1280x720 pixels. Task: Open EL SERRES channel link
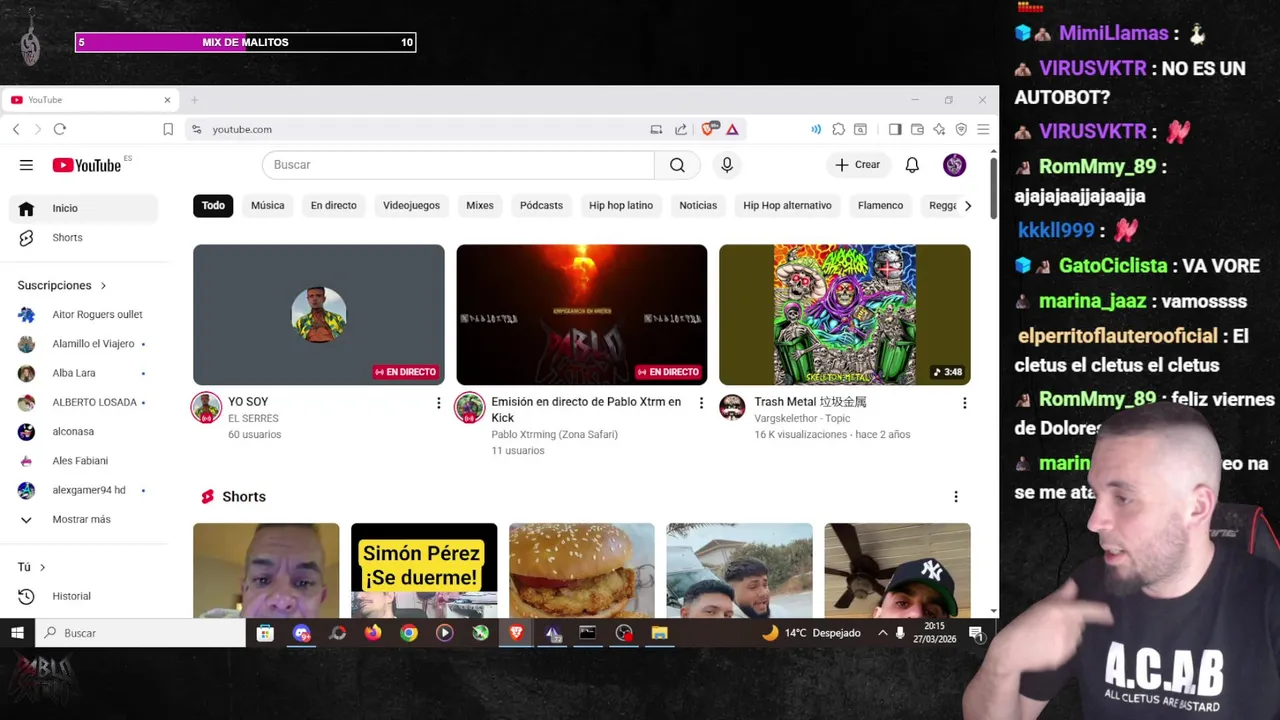coord(253,418)
